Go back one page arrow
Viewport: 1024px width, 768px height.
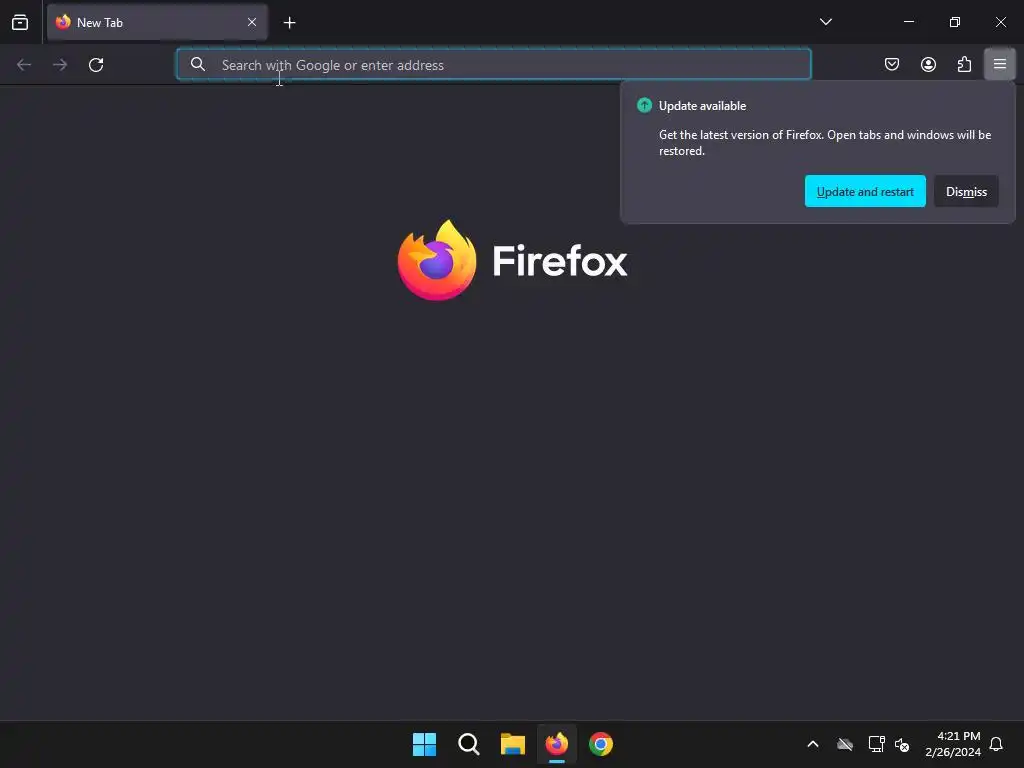tap(24, 65)
